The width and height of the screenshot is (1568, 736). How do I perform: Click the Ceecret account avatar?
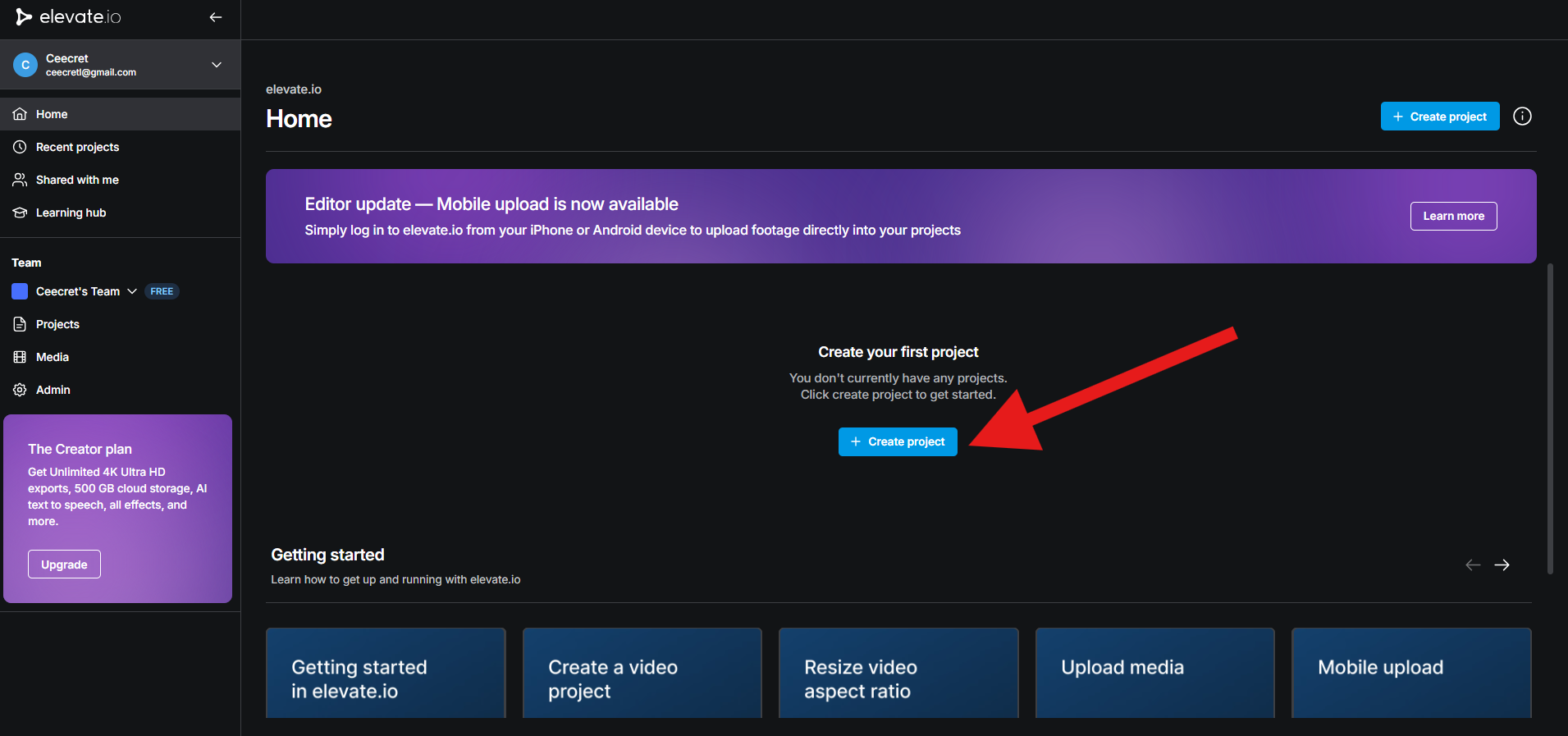(x=25, y=65)
